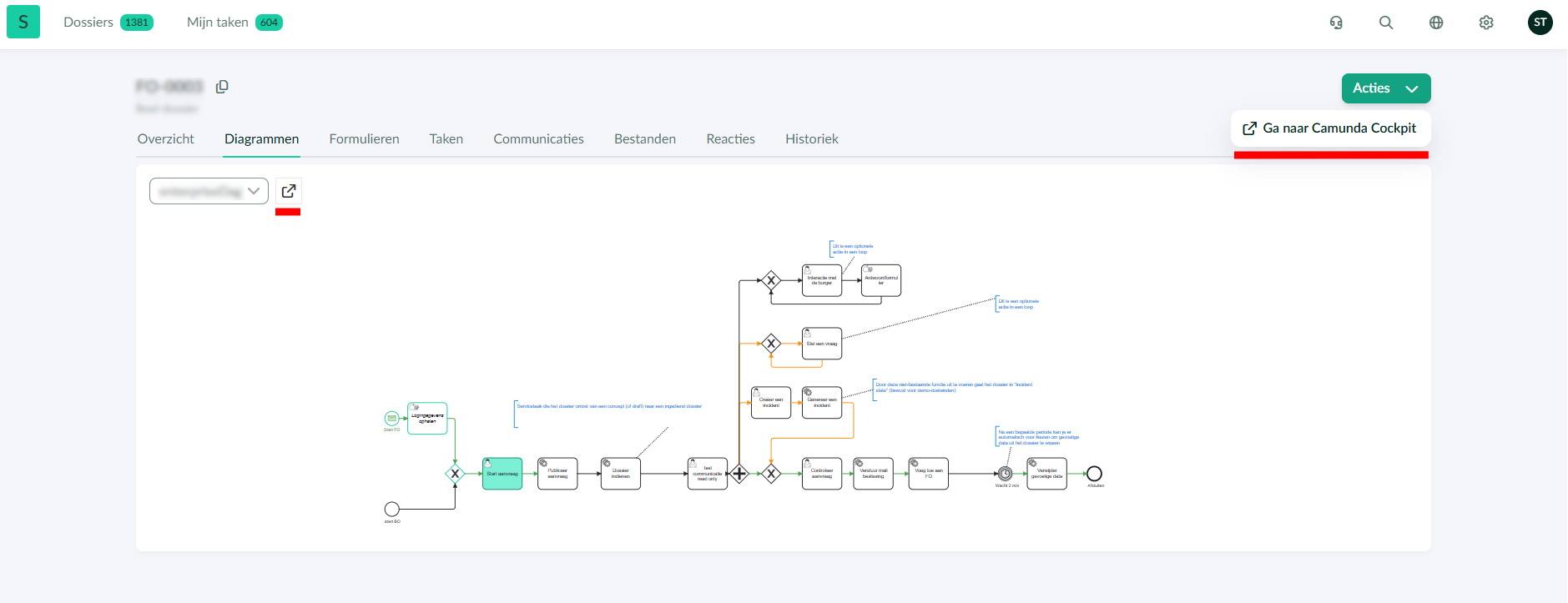
Task: Switch to the Historiek tab
Action: click(x=811, y=139)
